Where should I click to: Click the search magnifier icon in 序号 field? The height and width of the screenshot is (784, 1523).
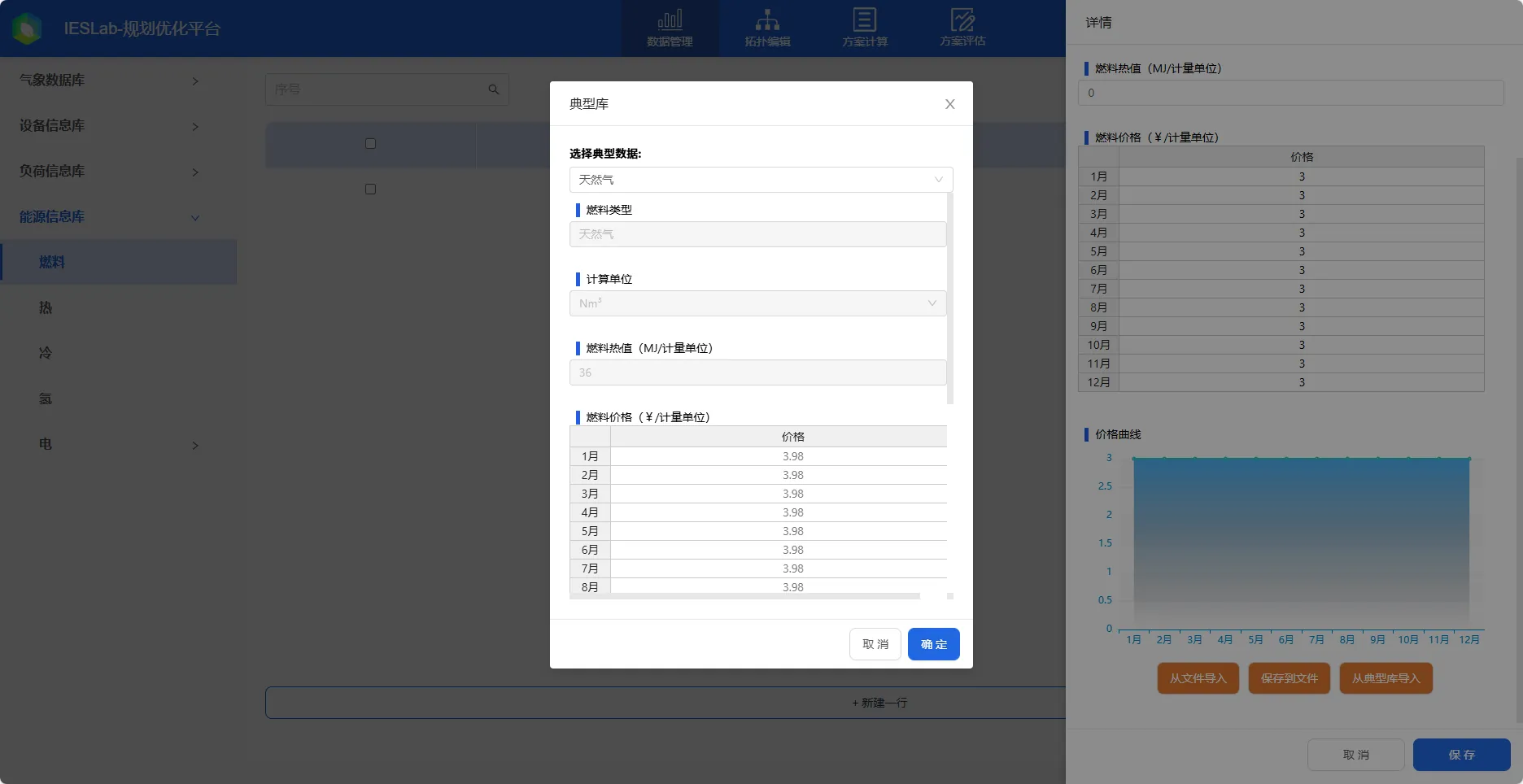point(494,89)
